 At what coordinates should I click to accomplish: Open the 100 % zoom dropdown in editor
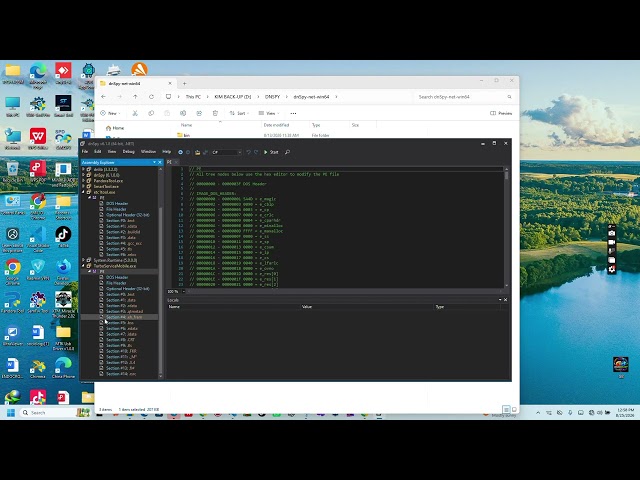pos(184,291)
